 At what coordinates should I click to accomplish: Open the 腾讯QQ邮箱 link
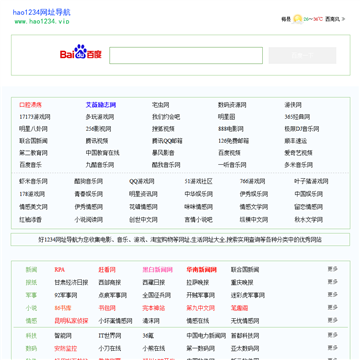coord(167,141)
